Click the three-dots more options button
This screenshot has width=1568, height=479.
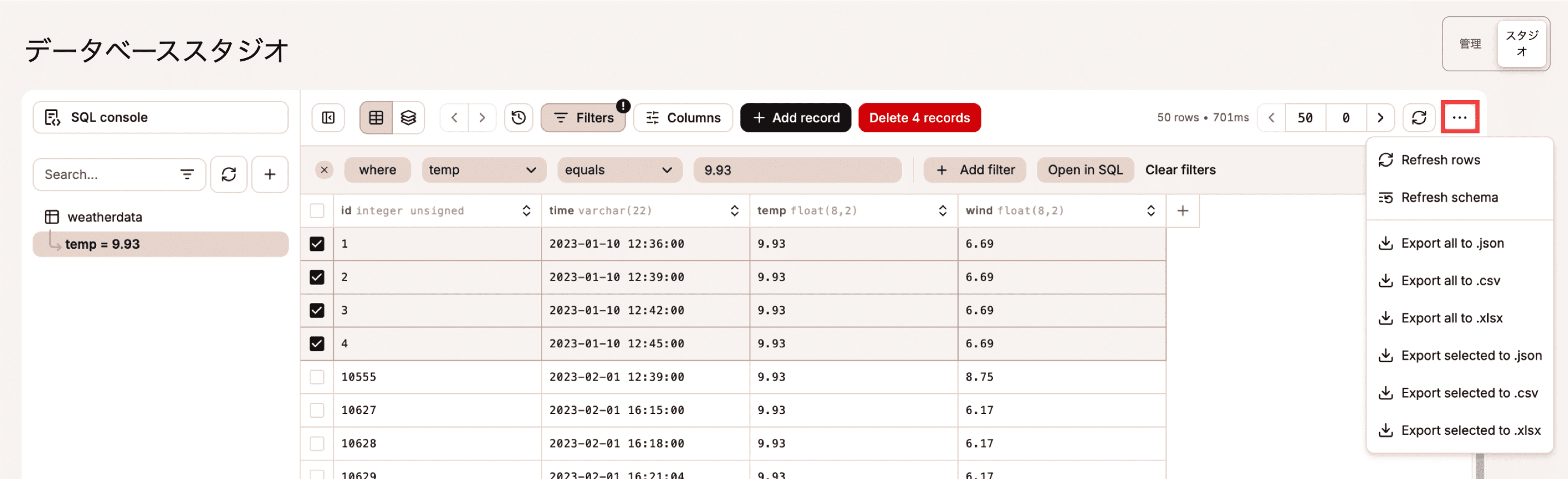point(1459,118)
